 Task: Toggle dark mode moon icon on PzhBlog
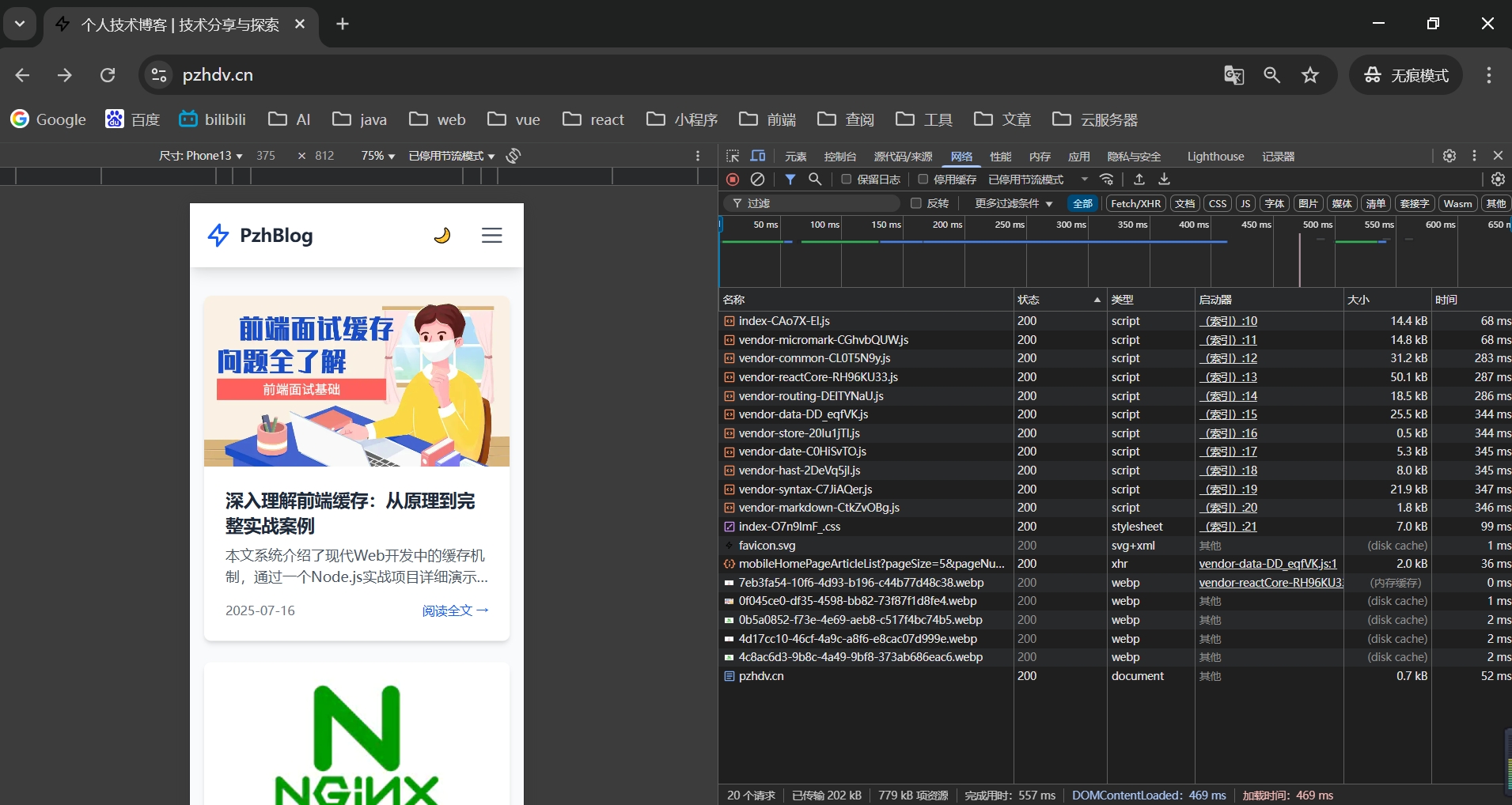[442, 236]
